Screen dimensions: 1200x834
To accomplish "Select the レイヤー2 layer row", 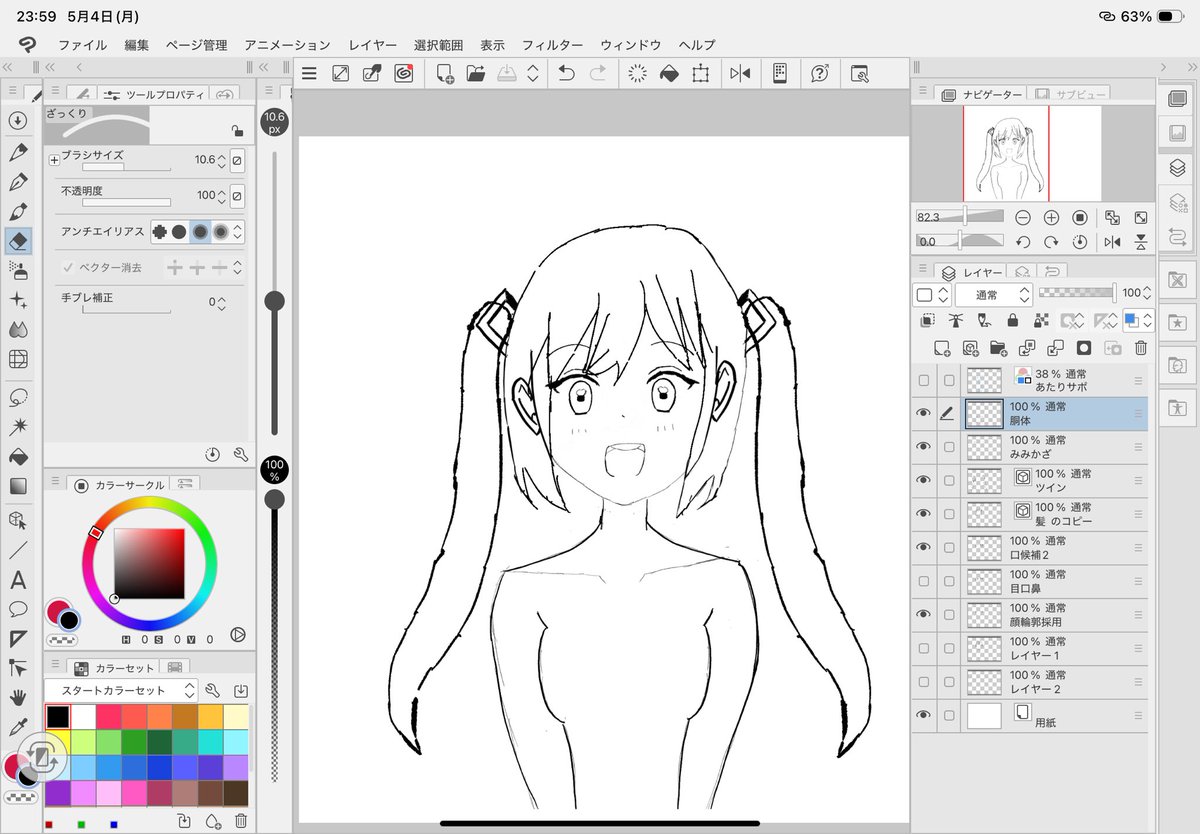I will pos(1030,682).
